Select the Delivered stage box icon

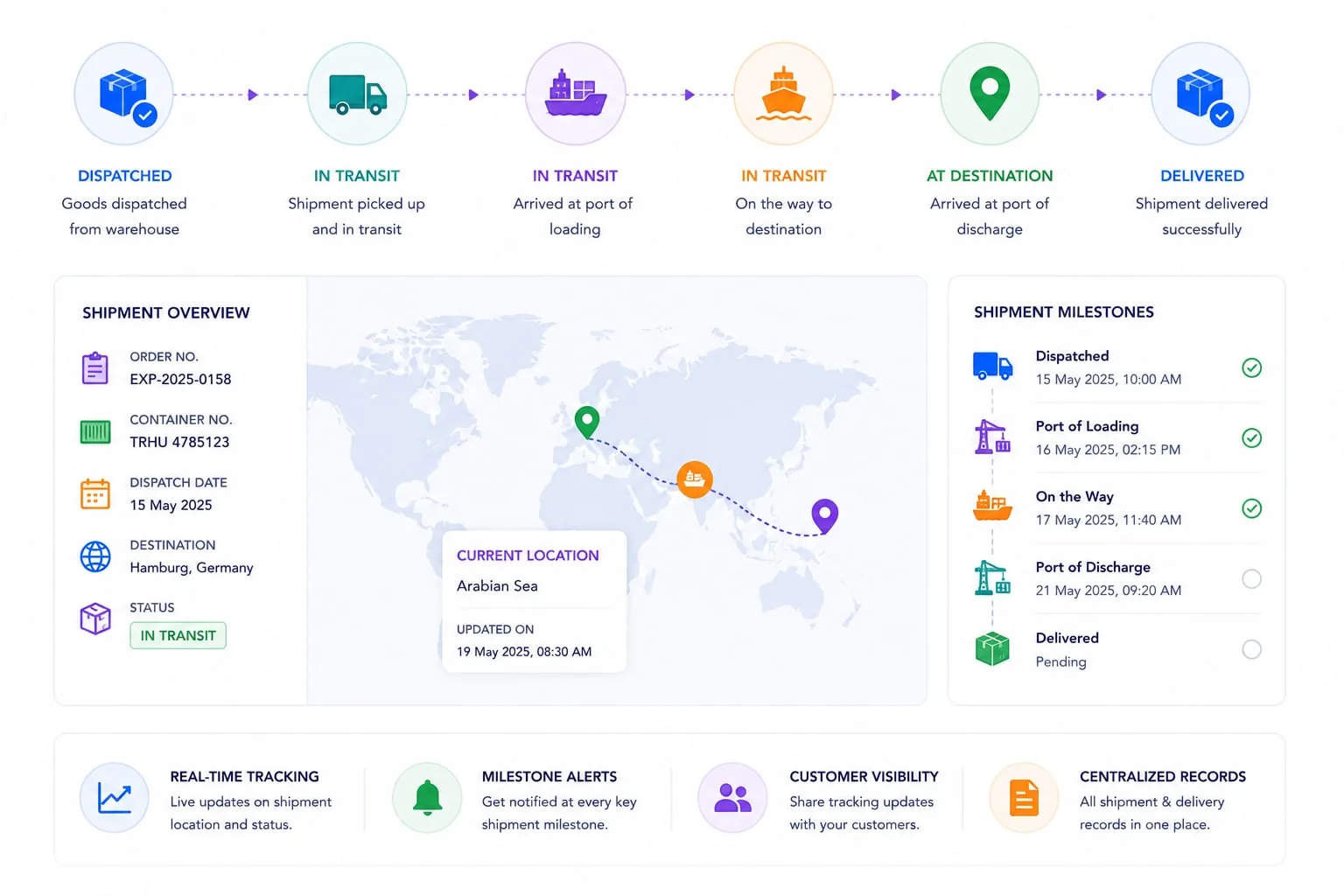(x=1200, y=94)
